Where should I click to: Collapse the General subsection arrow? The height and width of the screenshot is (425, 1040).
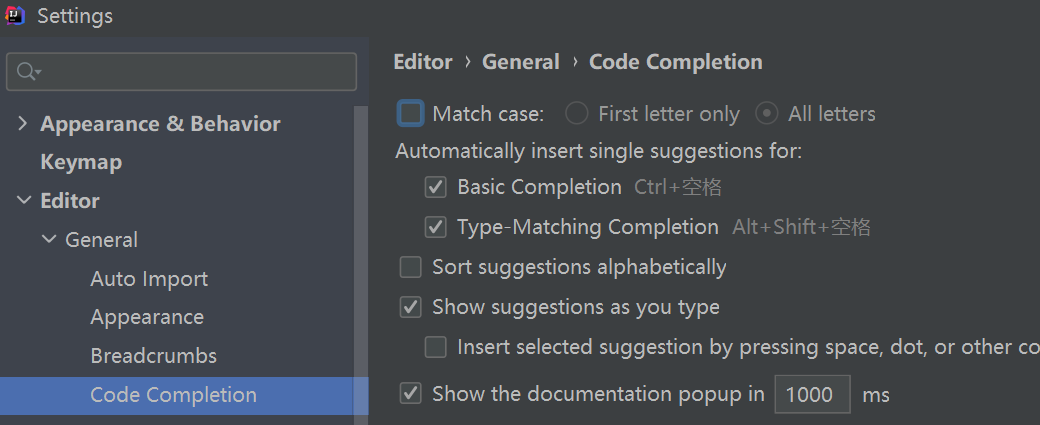tap(48, 240)
